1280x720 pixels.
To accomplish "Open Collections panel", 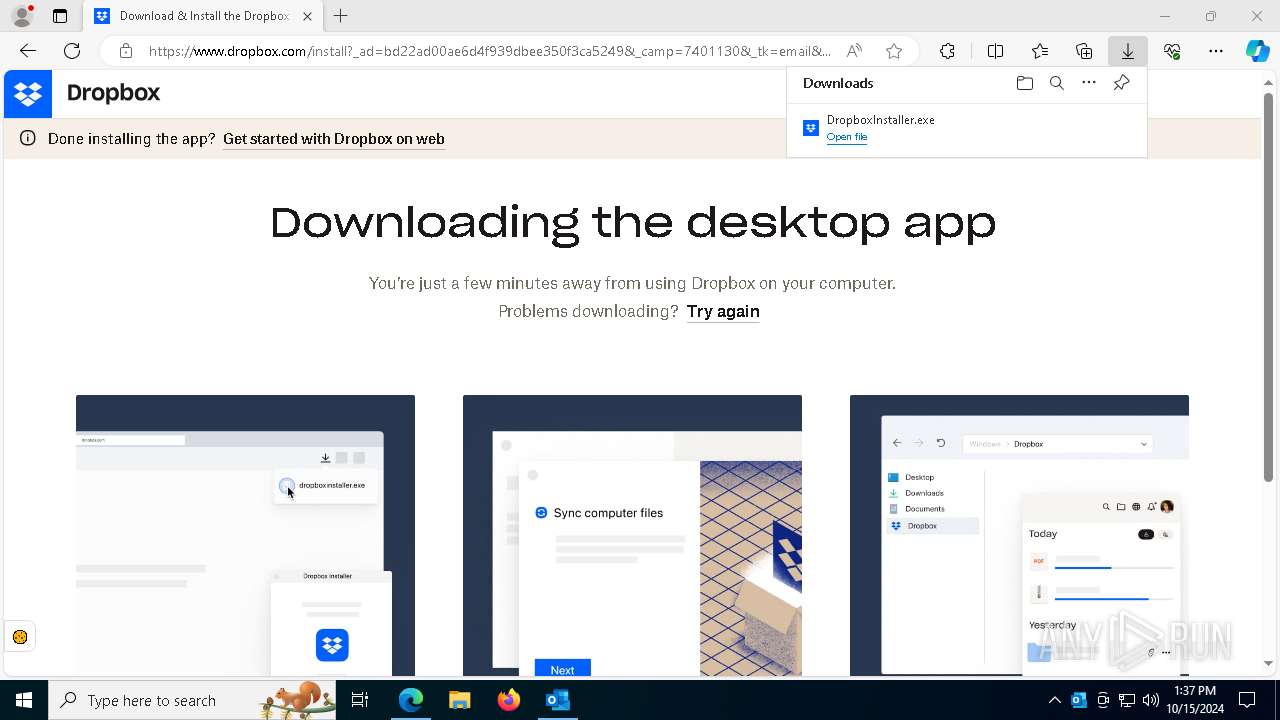I will pos(1084,51).
